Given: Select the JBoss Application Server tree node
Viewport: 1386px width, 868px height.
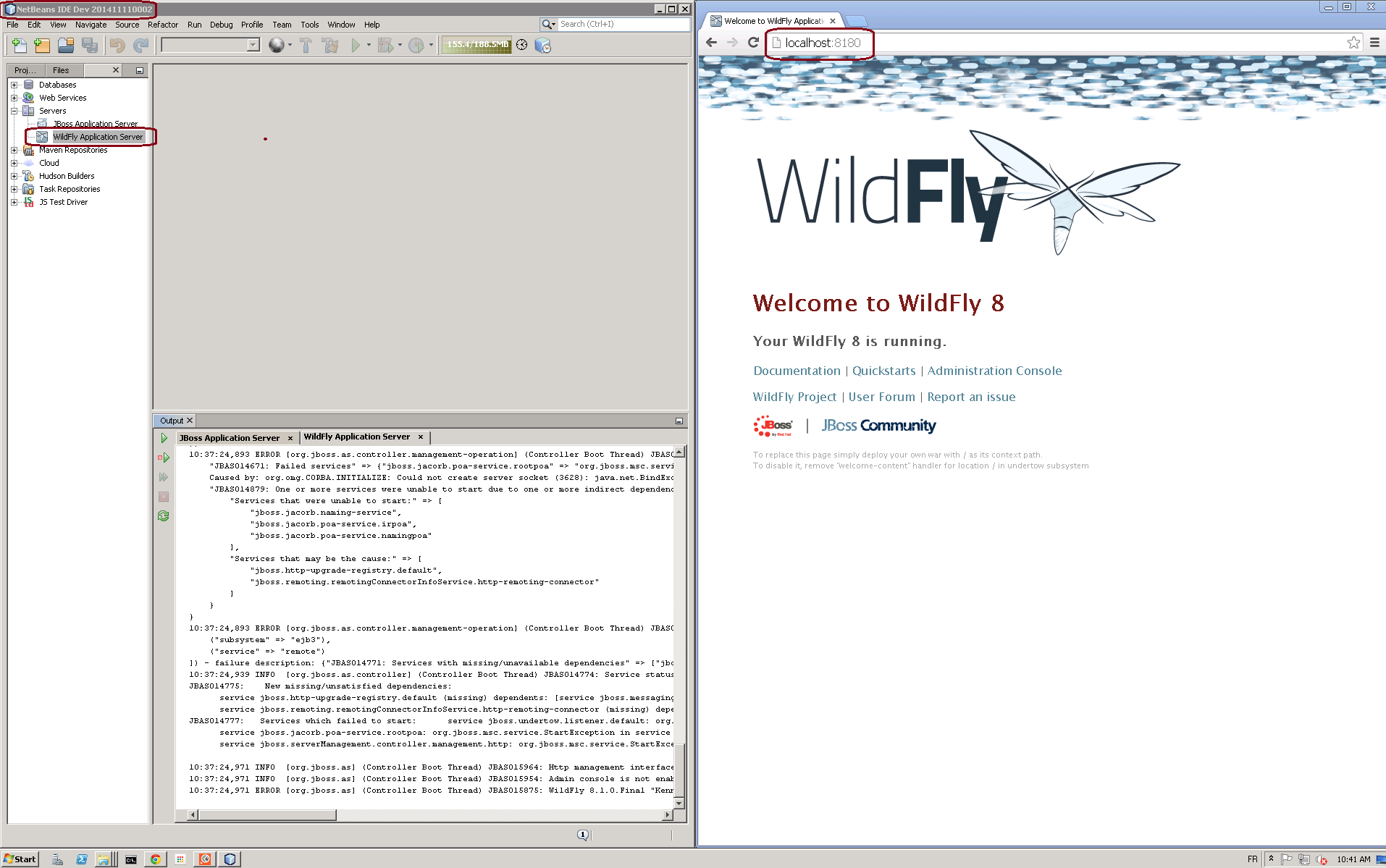Looking at the screenshot, I should pyautogui.click(x=95, y=124).
